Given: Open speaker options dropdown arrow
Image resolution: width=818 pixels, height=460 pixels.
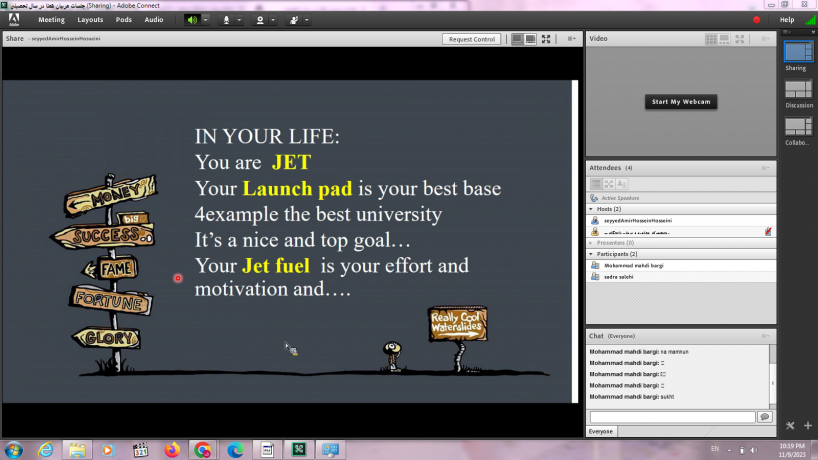Looking at the screenshot, I should coord(206,20).
